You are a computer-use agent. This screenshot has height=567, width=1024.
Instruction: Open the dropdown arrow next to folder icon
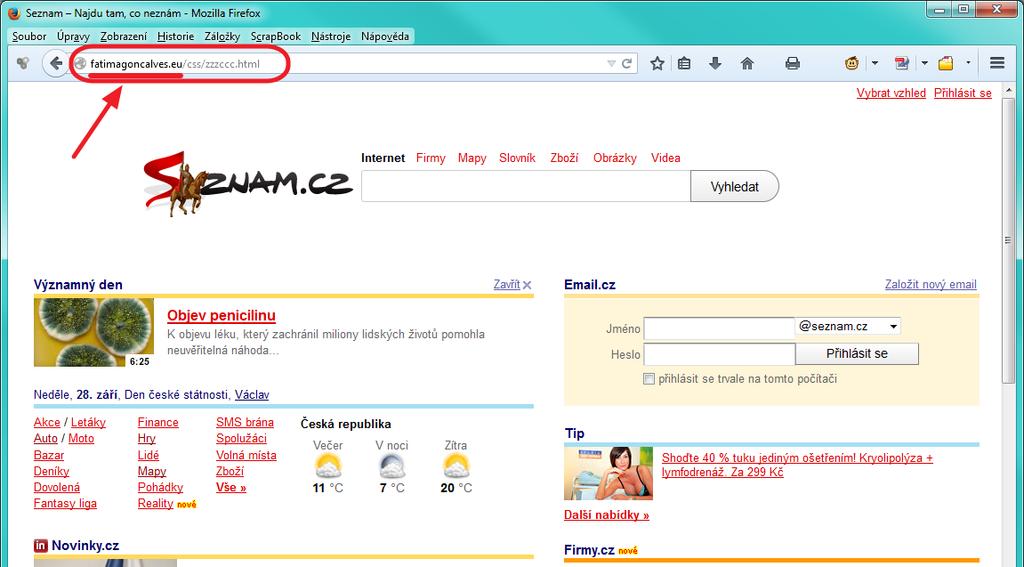(x=968, y=63)
